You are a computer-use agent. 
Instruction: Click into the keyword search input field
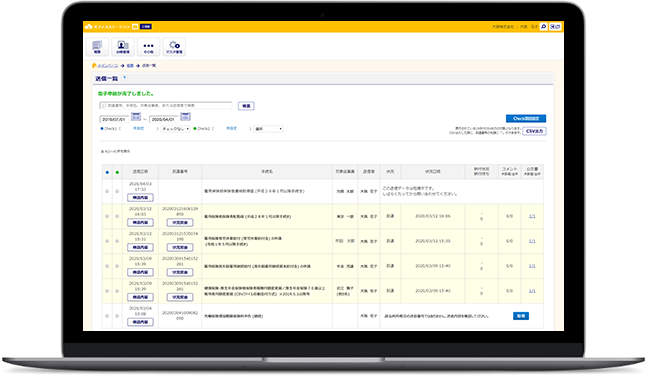[x=166, y=106]
